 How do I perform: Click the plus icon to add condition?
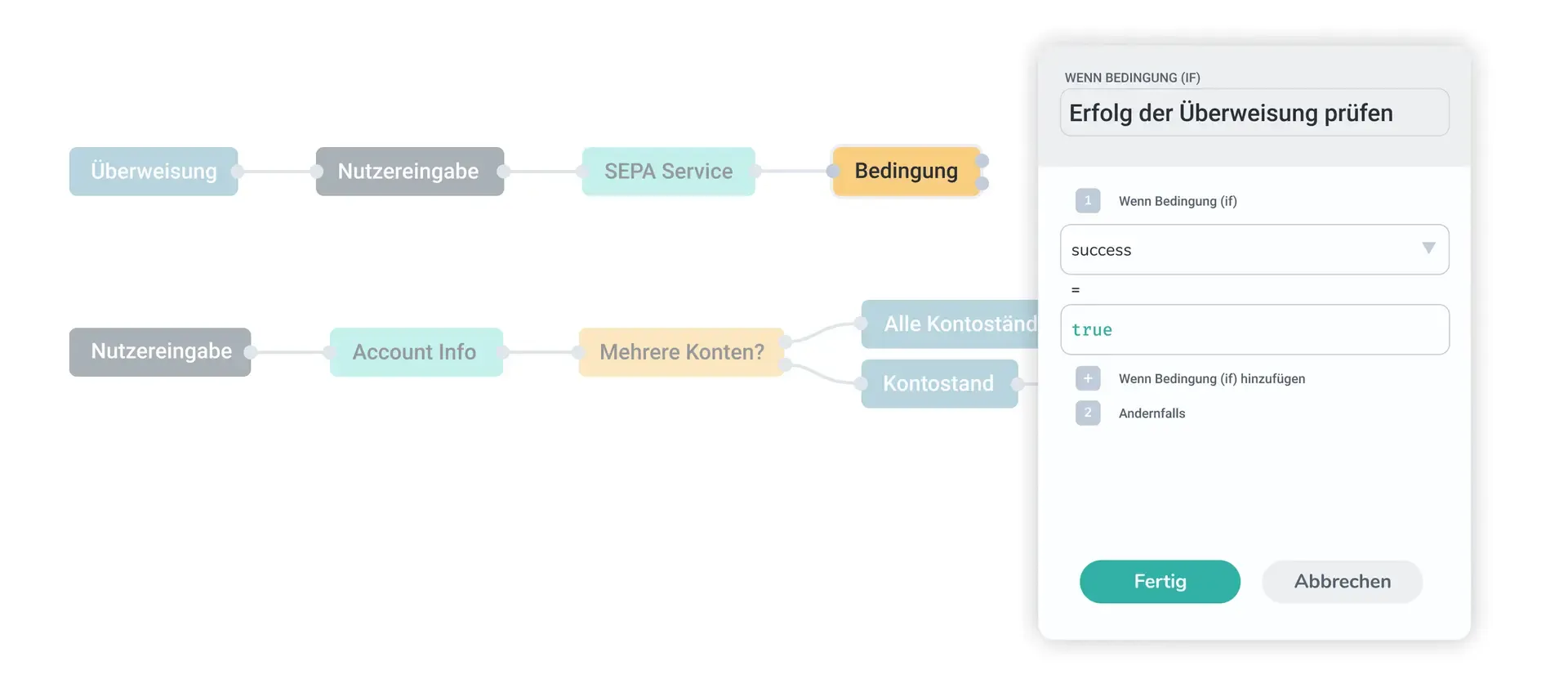pyautogui.click(x=1088, y=378)
